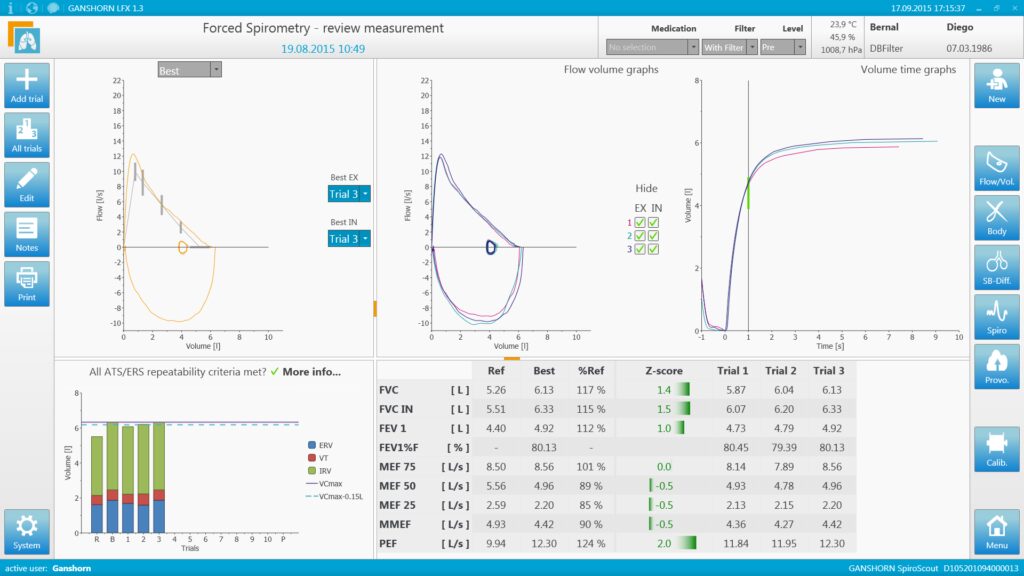
Task: Click the FVC Z-score bar of 1.4
Action: point(683,390)
